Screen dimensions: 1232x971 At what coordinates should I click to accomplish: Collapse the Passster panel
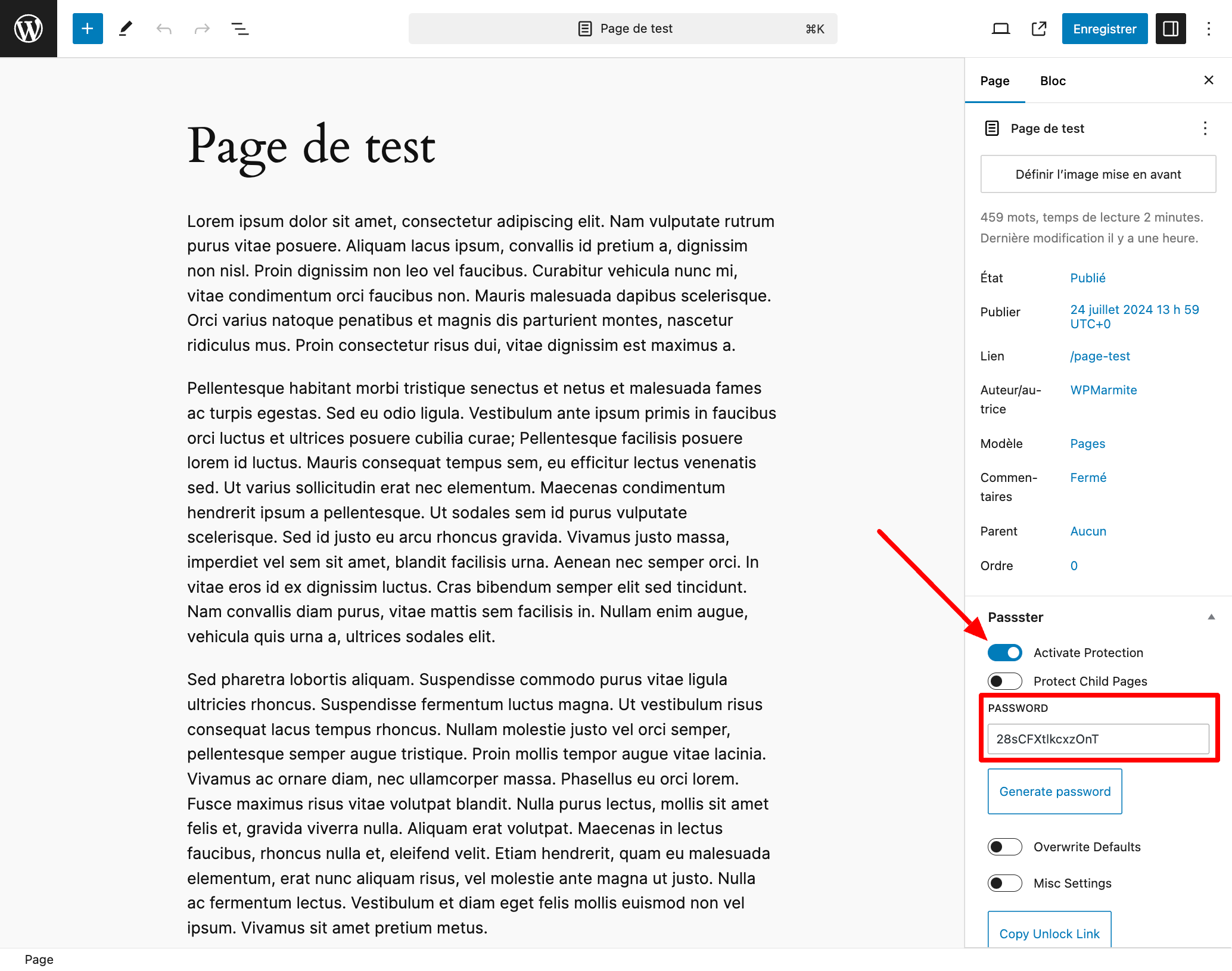tap(1211, 617)
